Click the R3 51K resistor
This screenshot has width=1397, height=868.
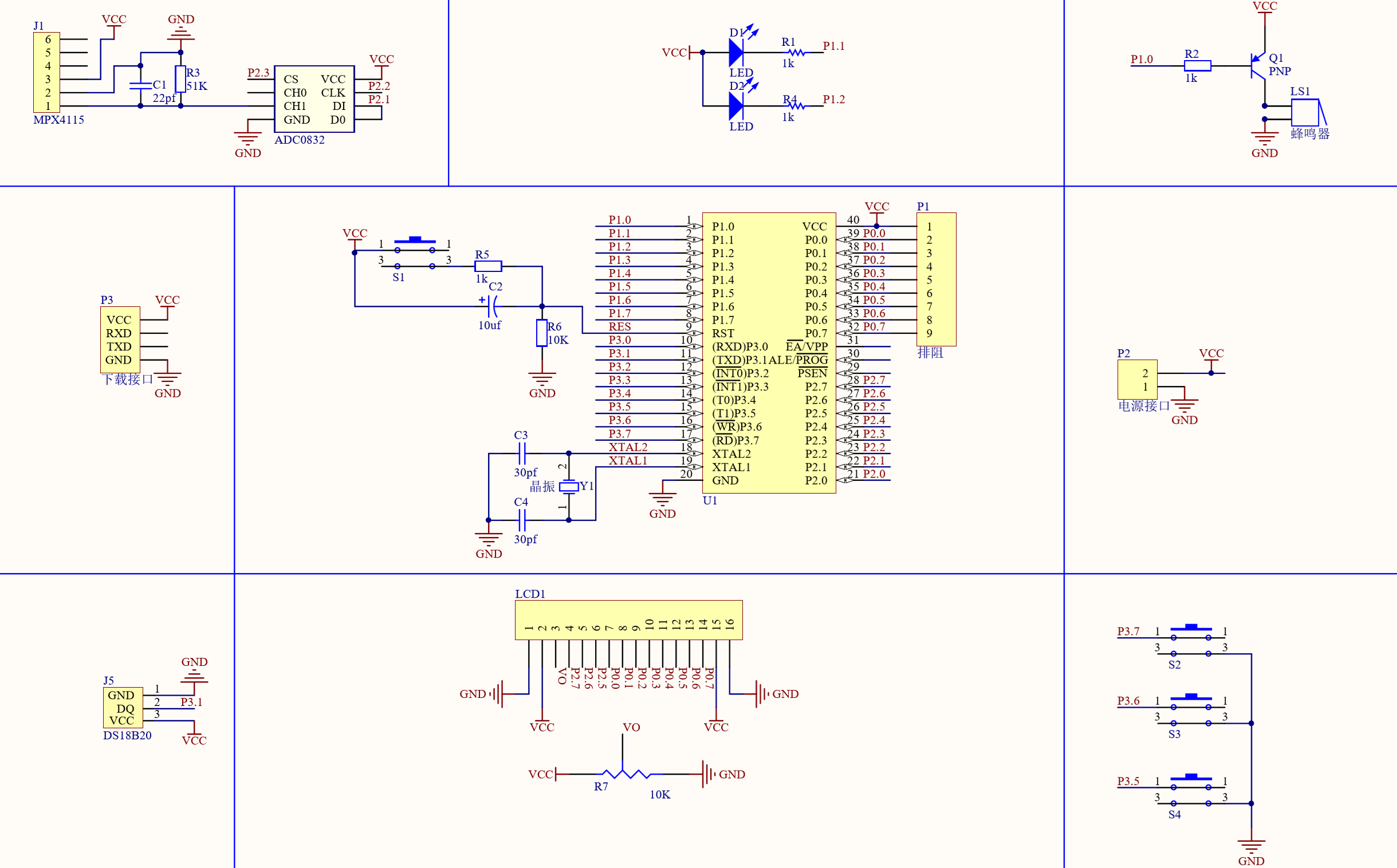(x=180, y=79)
